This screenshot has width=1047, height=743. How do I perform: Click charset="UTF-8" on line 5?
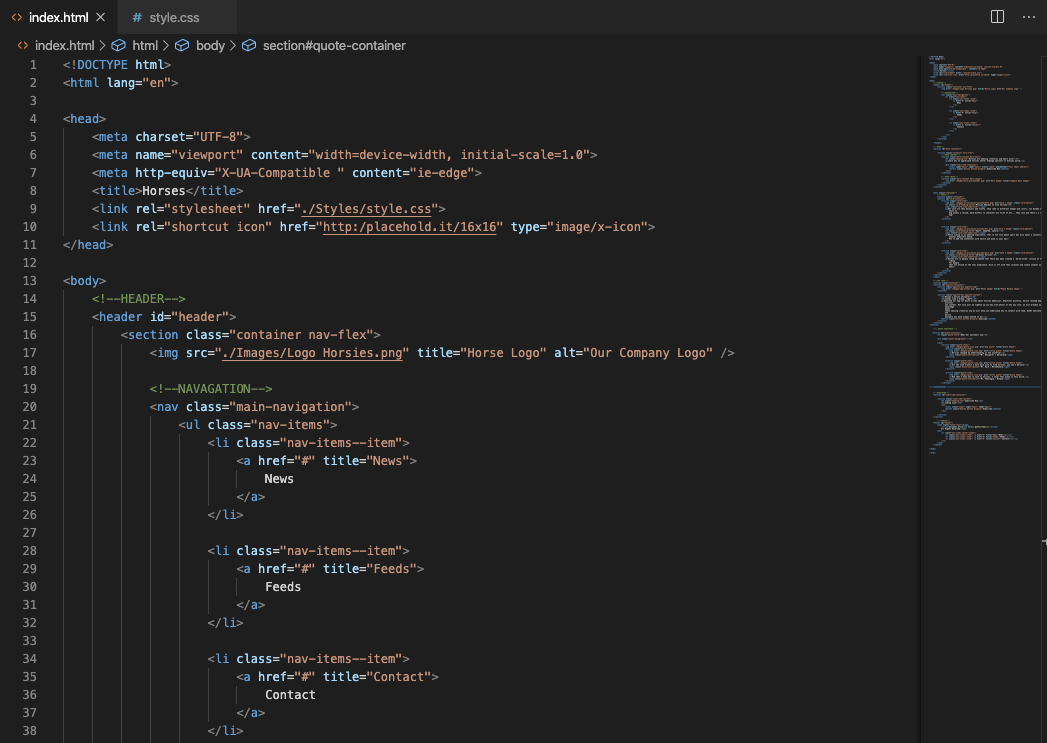(189, 137)
